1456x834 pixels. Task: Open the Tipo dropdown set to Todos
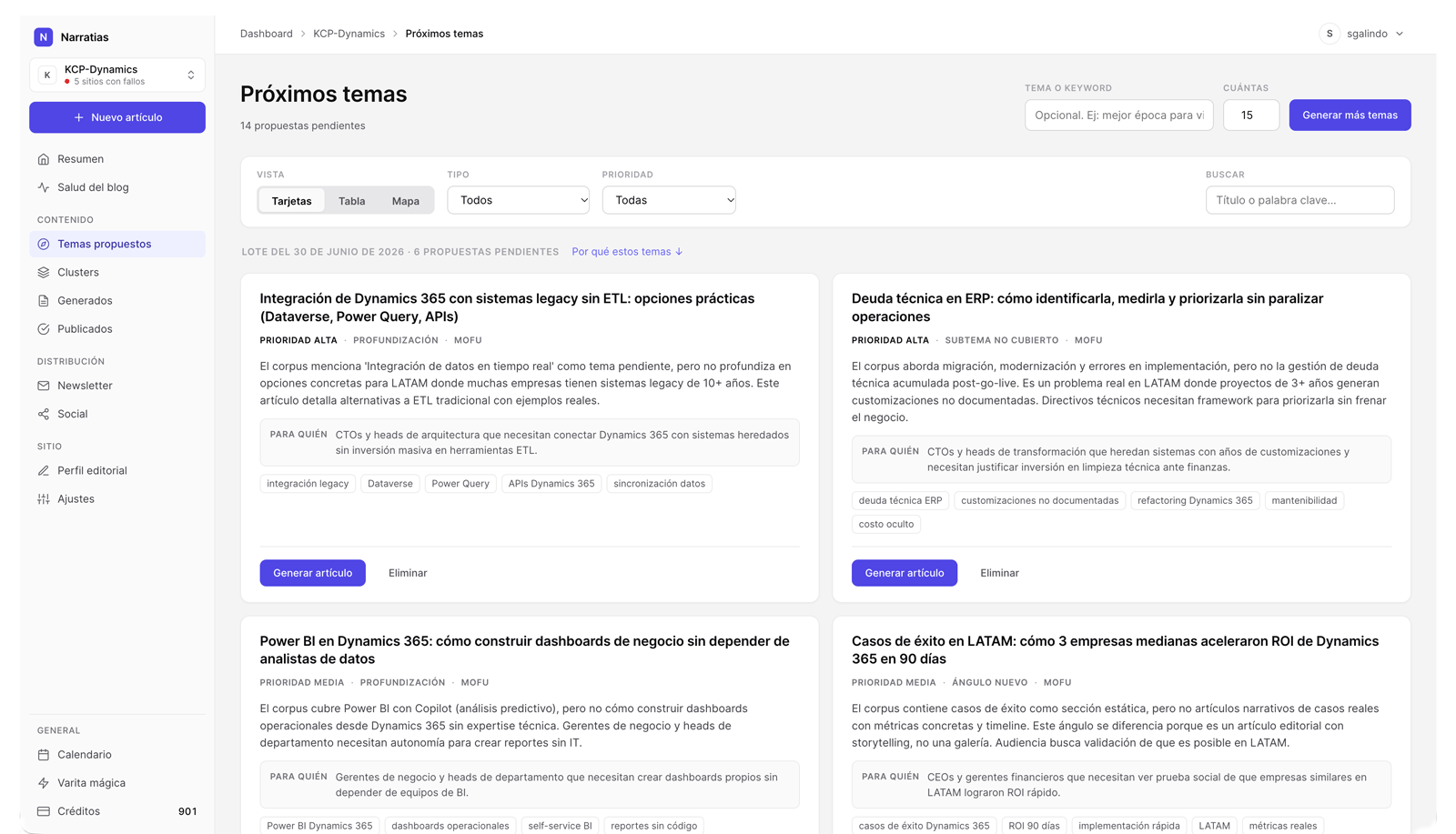519,200
